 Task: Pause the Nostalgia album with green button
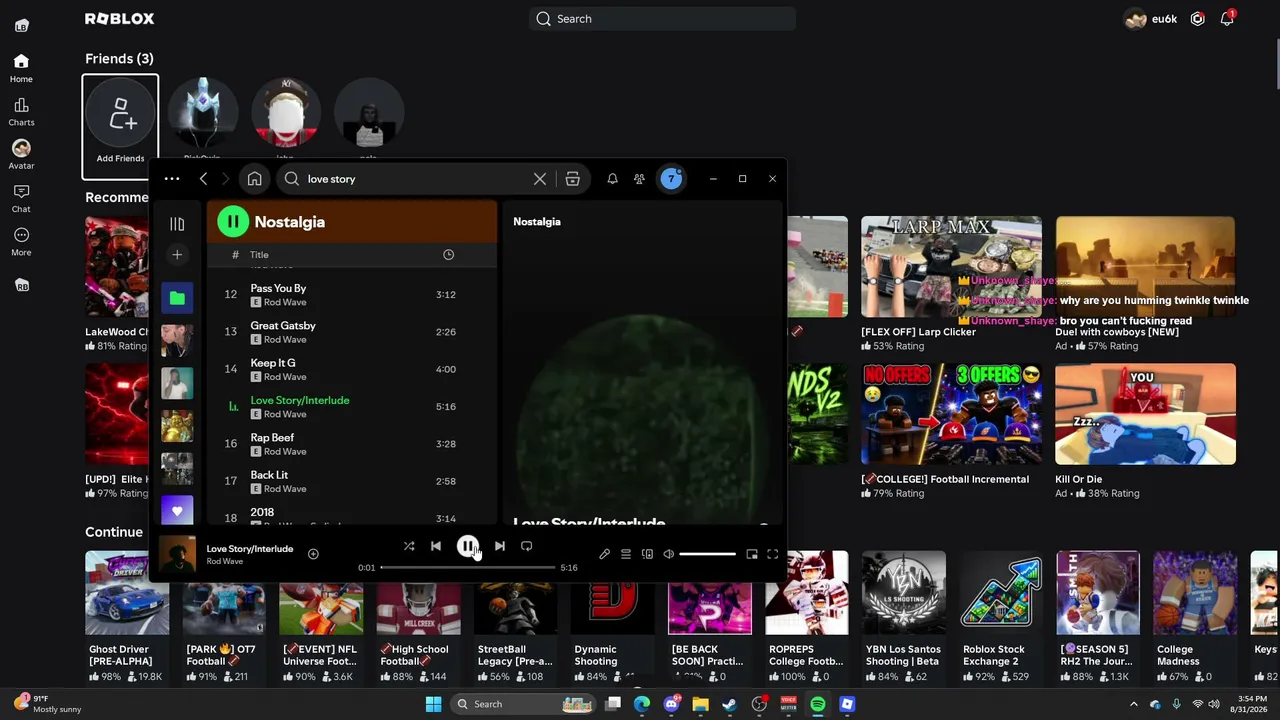pos(233,222)
